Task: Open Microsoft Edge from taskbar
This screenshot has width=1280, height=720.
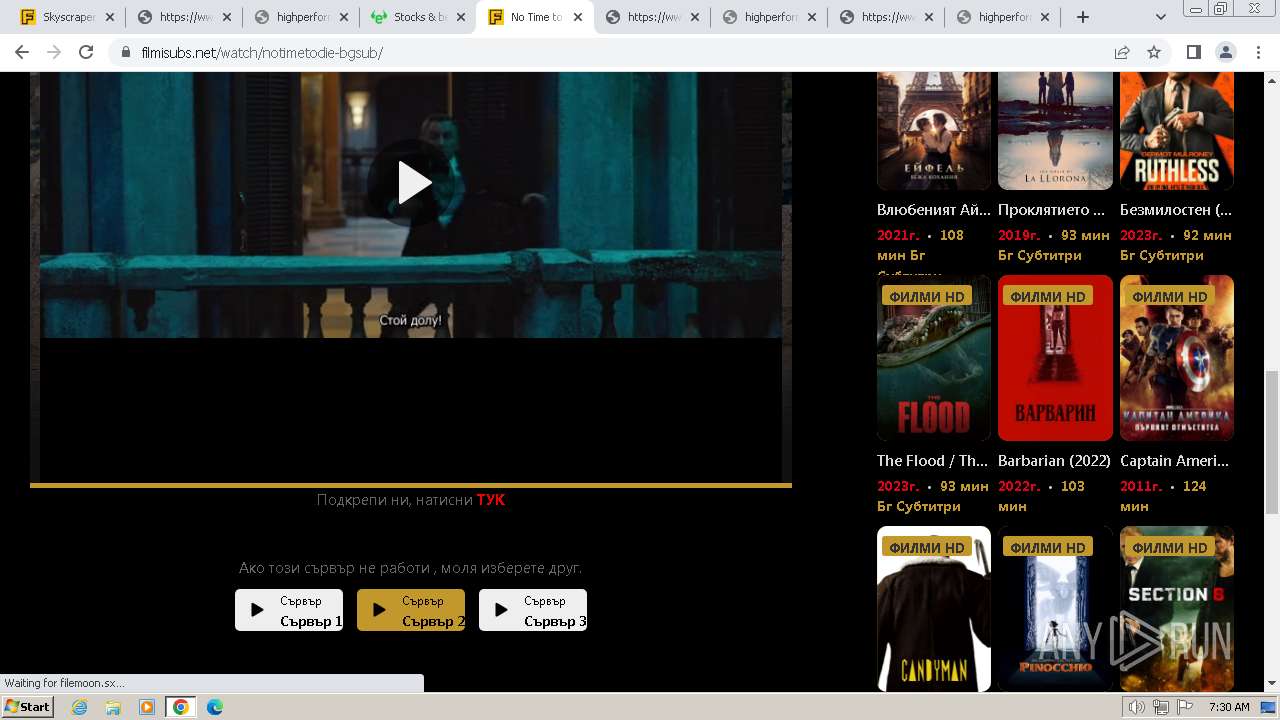Action: tap(215, 707)
